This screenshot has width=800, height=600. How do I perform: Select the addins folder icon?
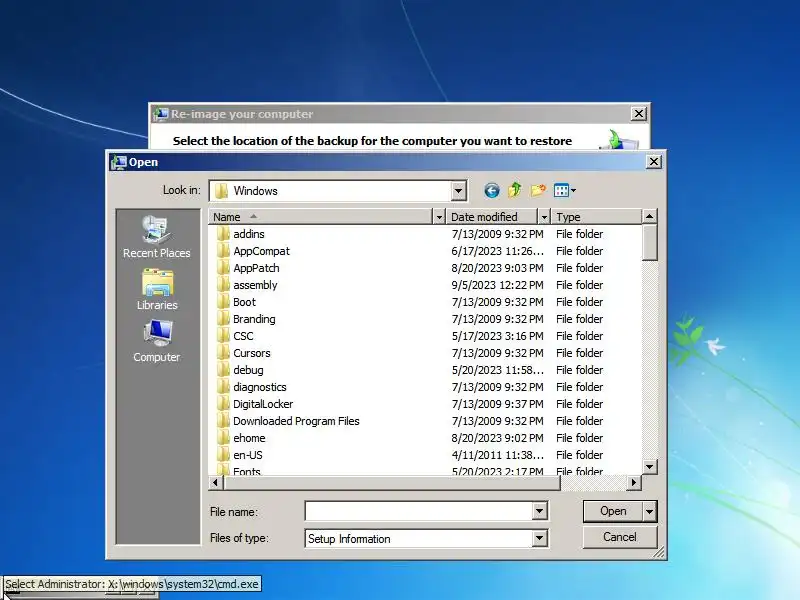(223, 234)
